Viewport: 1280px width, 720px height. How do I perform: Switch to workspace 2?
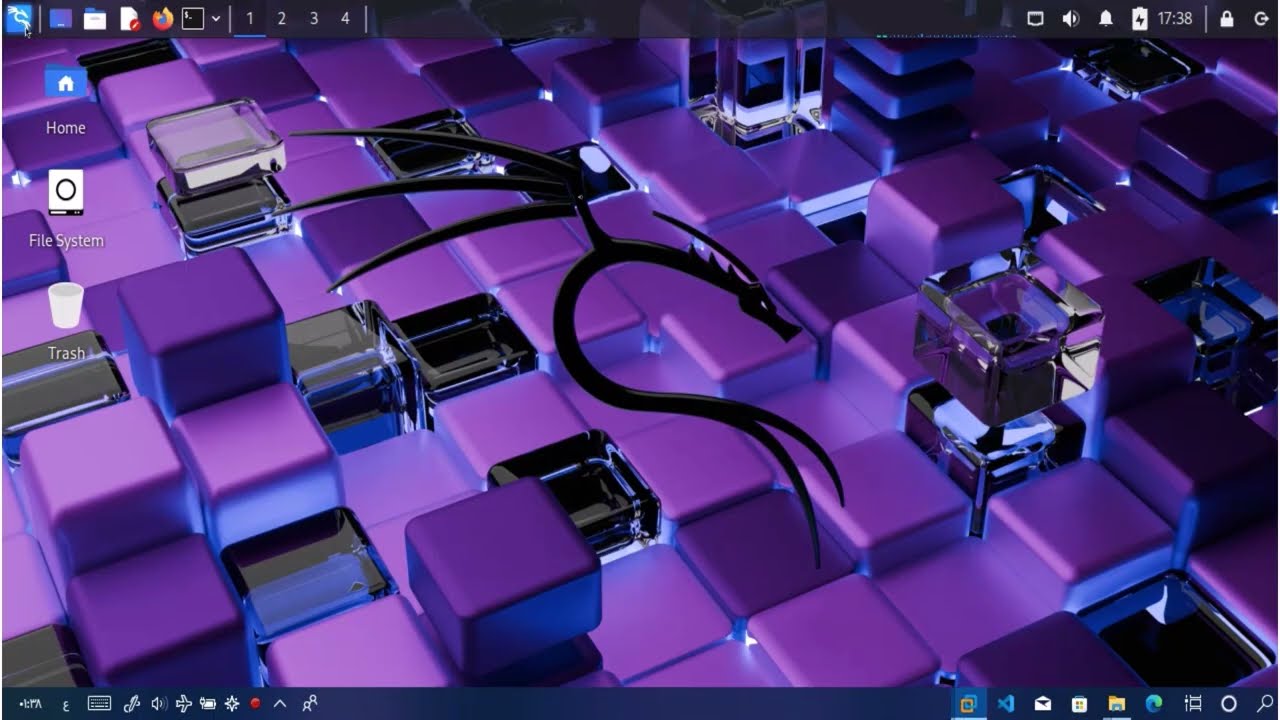pos(282,18)
